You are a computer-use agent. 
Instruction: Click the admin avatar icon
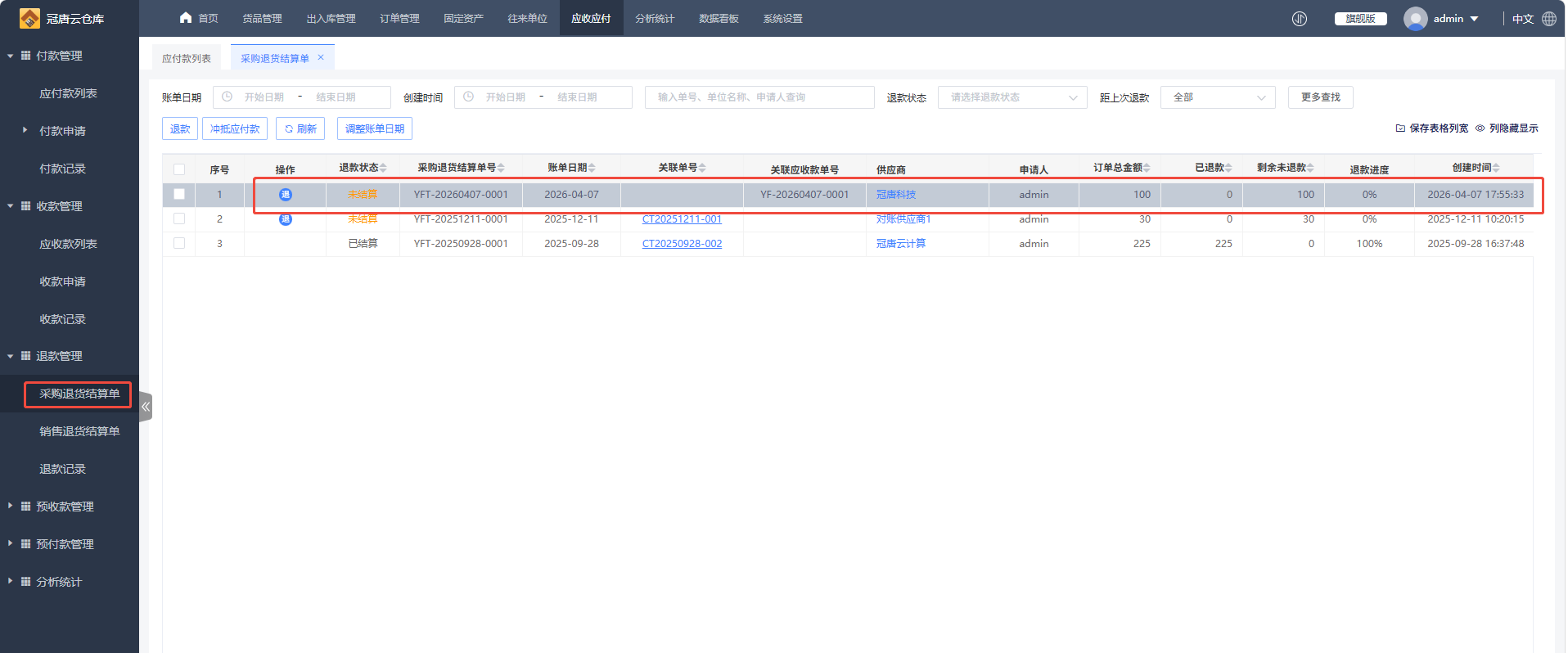pyautogui.click(x=1416, y=19)
